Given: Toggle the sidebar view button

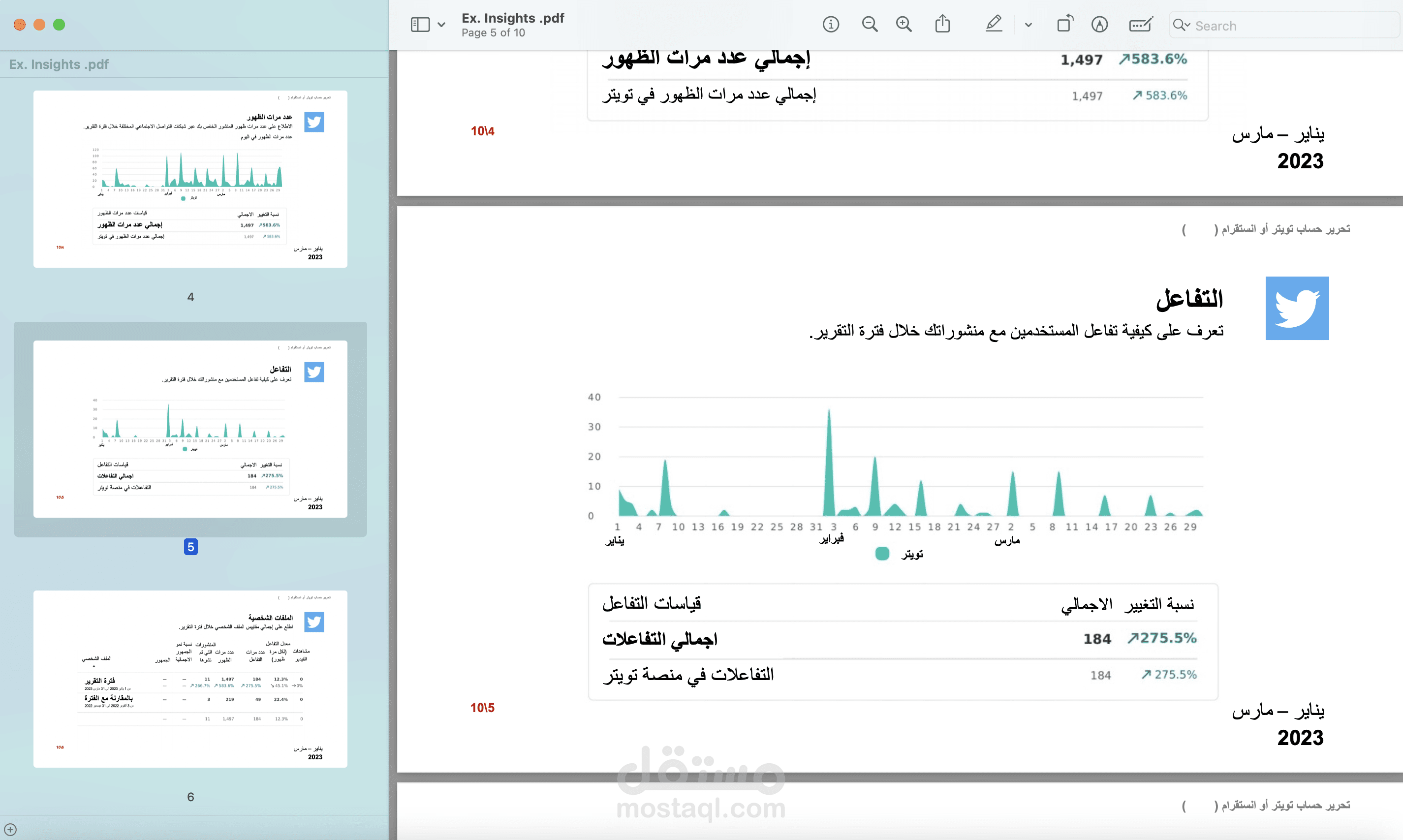Looking at the screenshot, I should [x=420, y=24].
